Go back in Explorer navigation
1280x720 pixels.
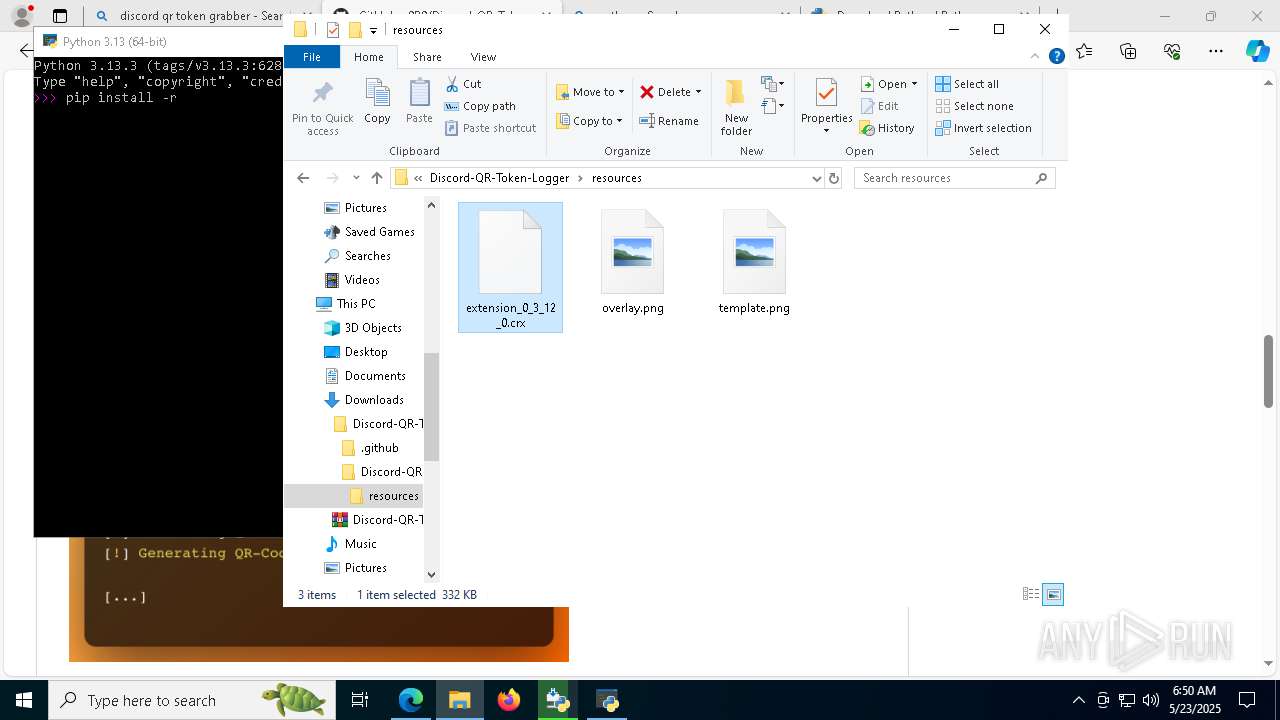pos(303,178)
